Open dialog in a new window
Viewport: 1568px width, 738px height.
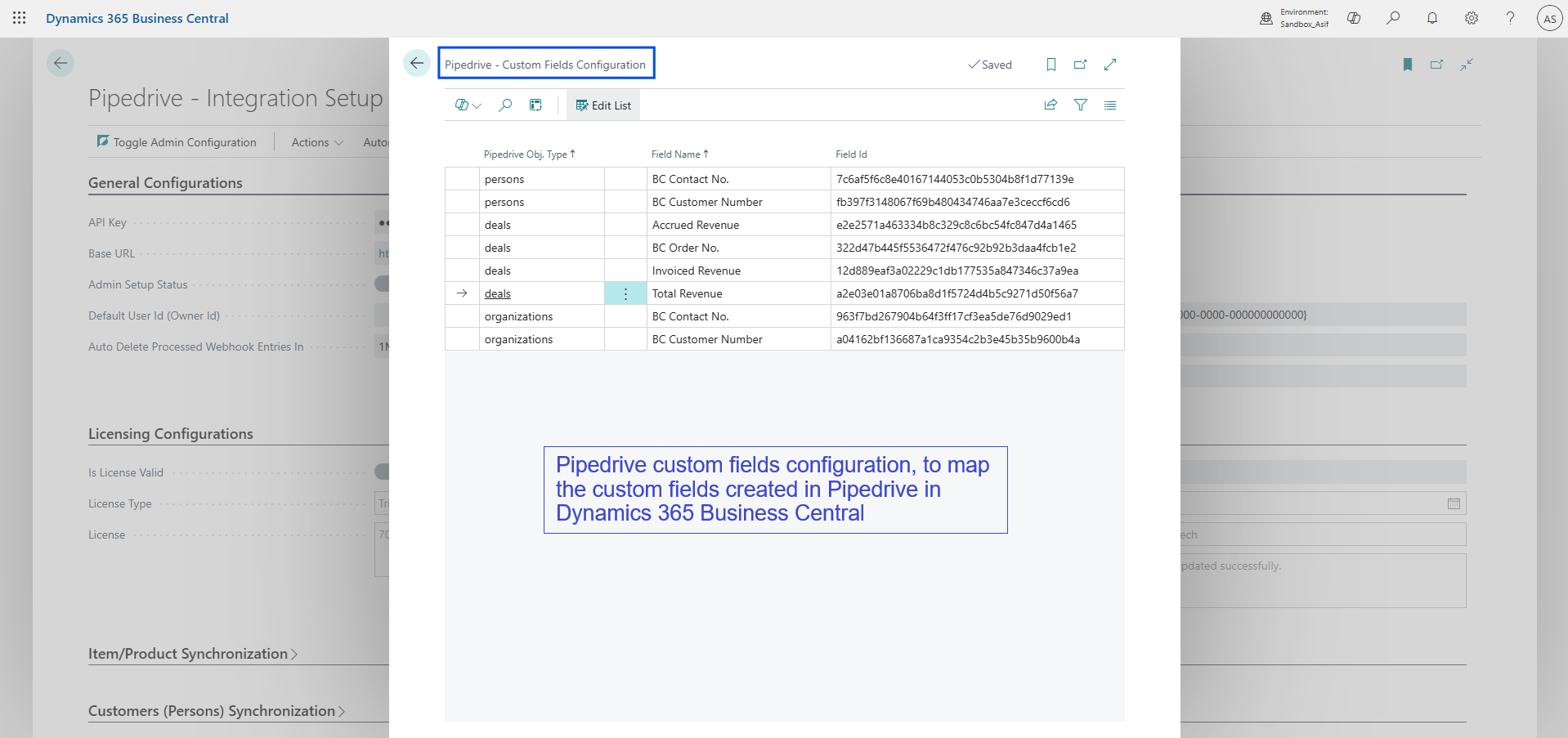(1080, 65)
